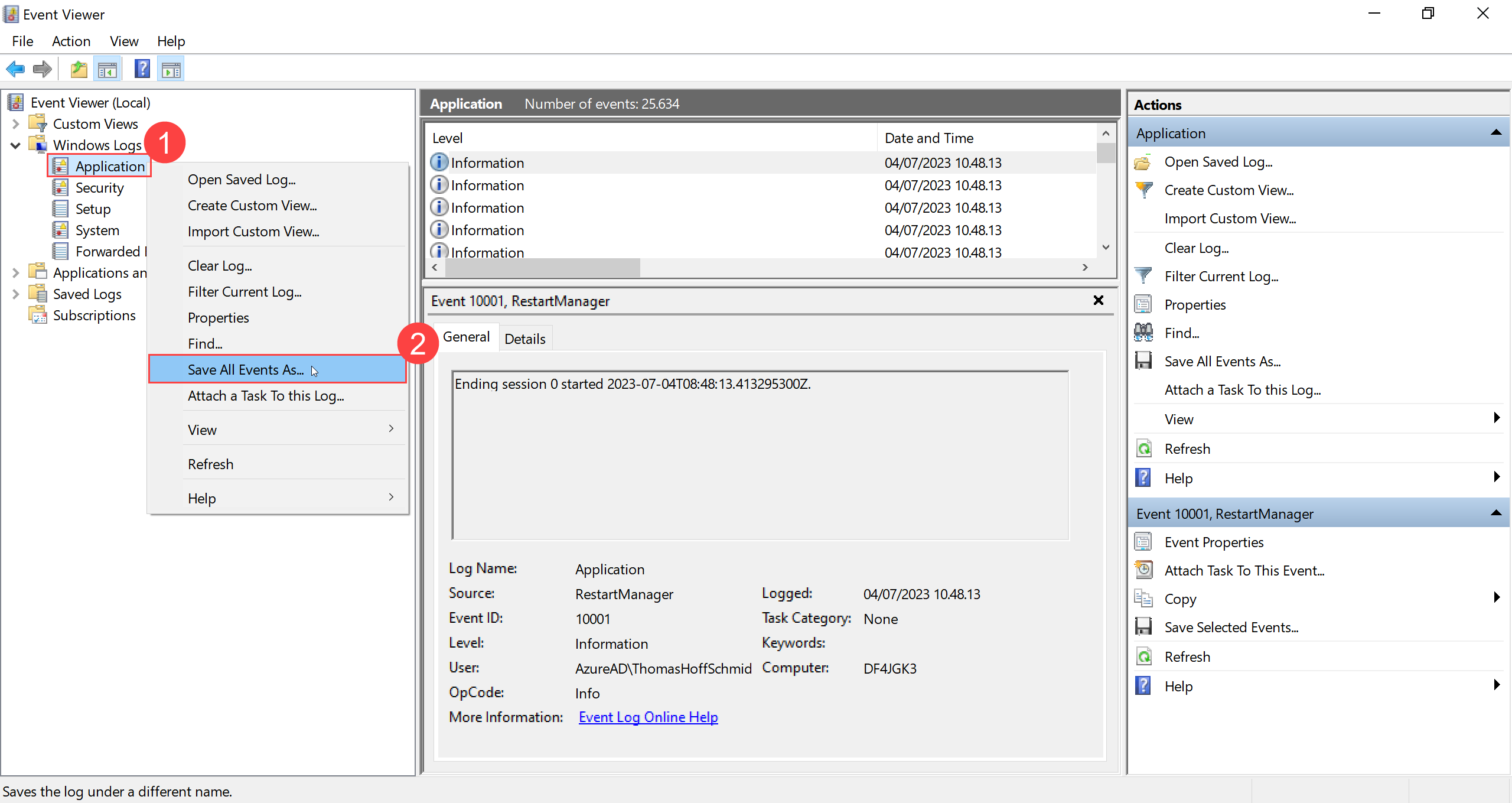Collapse the Windows Logs tree node
Viewport: 1512px width, 803px height.
coord(15,145)
